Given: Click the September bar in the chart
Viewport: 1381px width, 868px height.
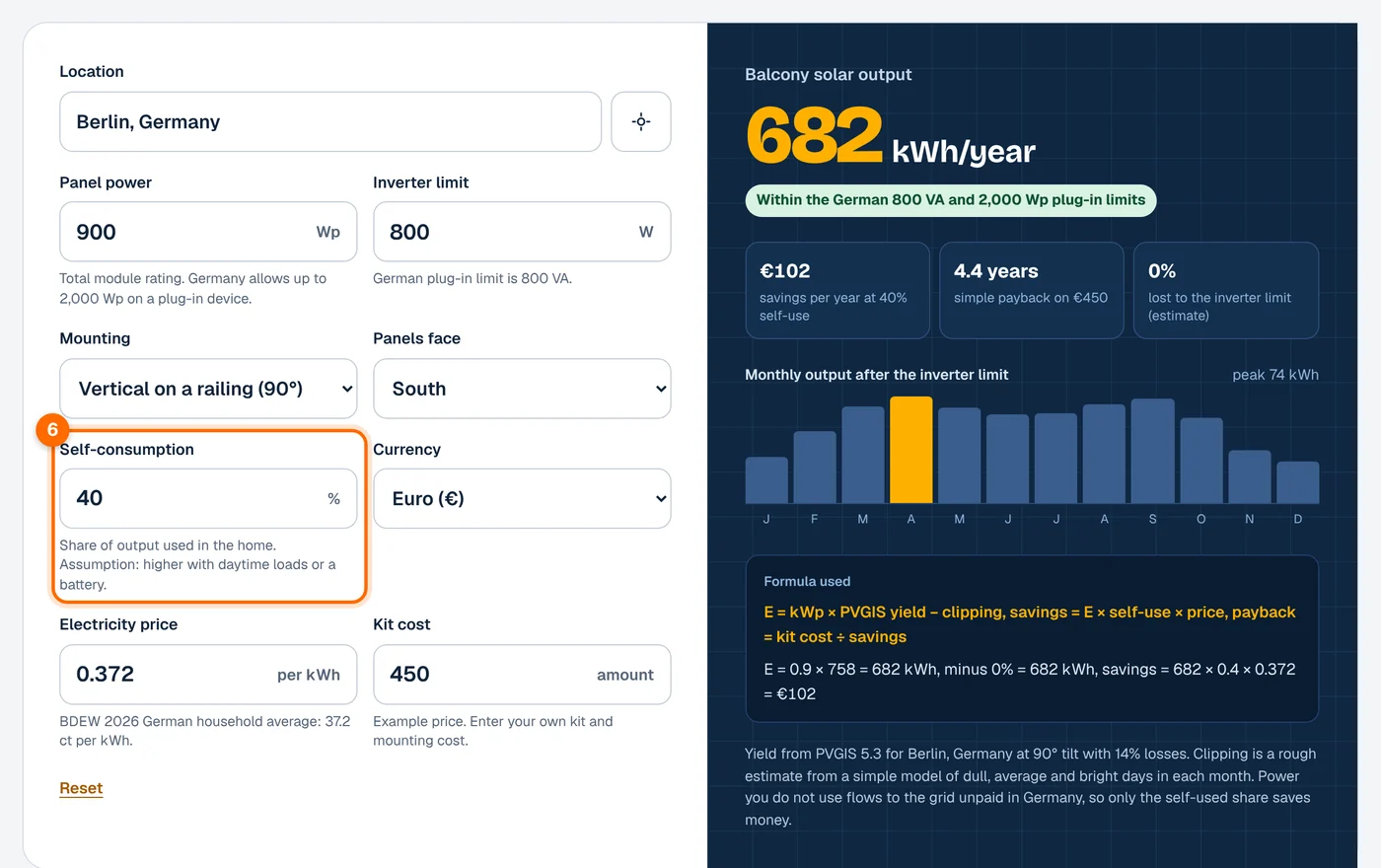Looking at the screenshot, I should 1152,451.
